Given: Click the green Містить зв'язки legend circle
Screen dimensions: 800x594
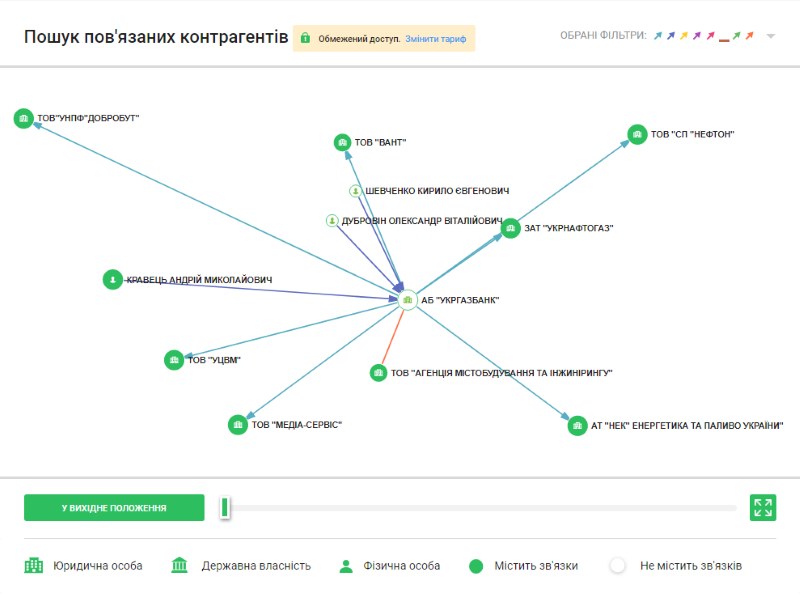Looking at the screenshot, I should tap(476, 566).
